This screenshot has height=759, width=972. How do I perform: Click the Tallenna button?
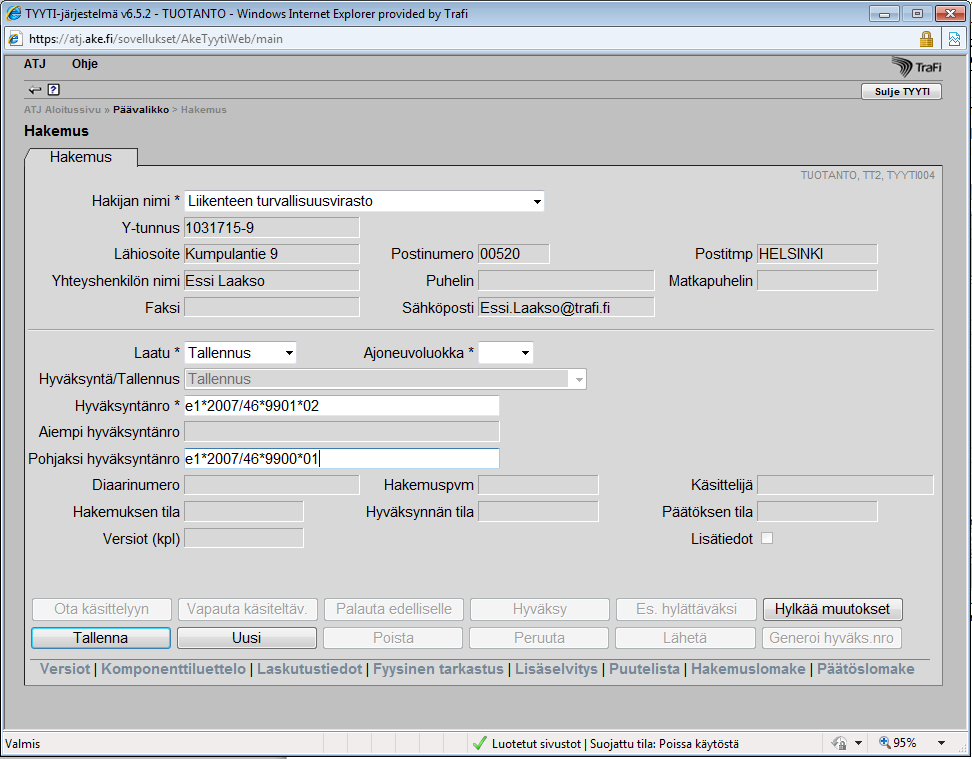tap(100, 637)
